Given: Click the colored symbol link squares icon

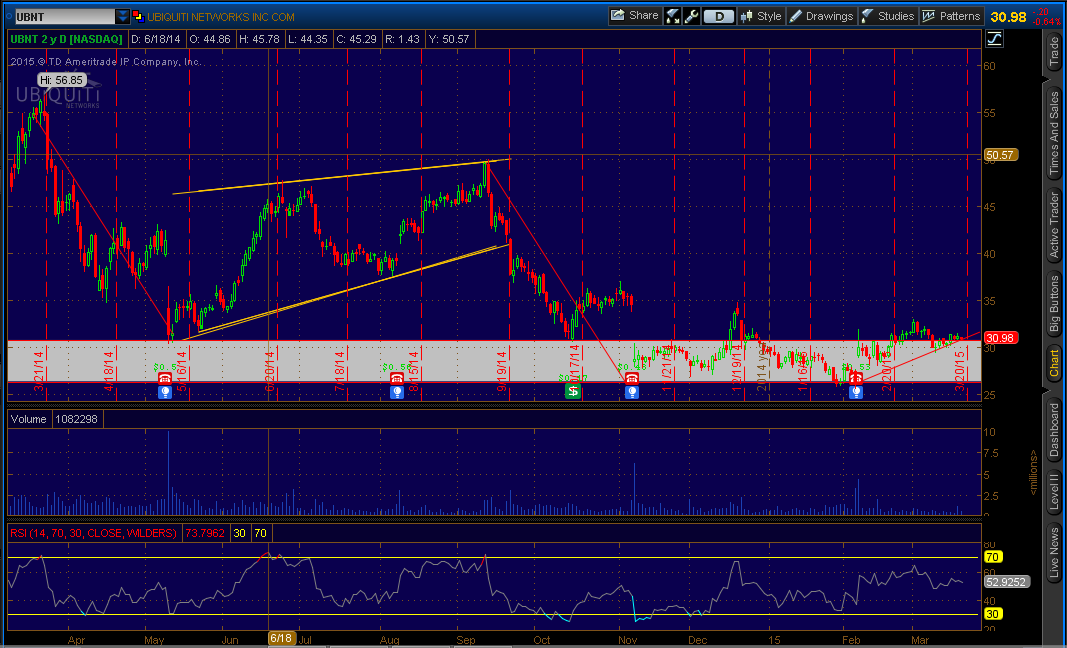Looking at the screenshot, I should (x=138, y=16).
